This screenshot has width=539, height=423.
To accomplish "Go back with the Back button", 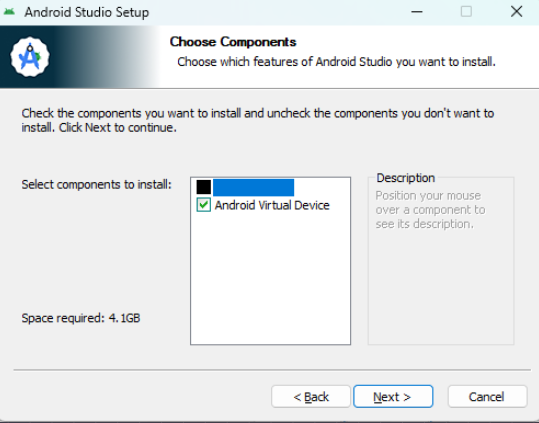I will coord(311,397).
